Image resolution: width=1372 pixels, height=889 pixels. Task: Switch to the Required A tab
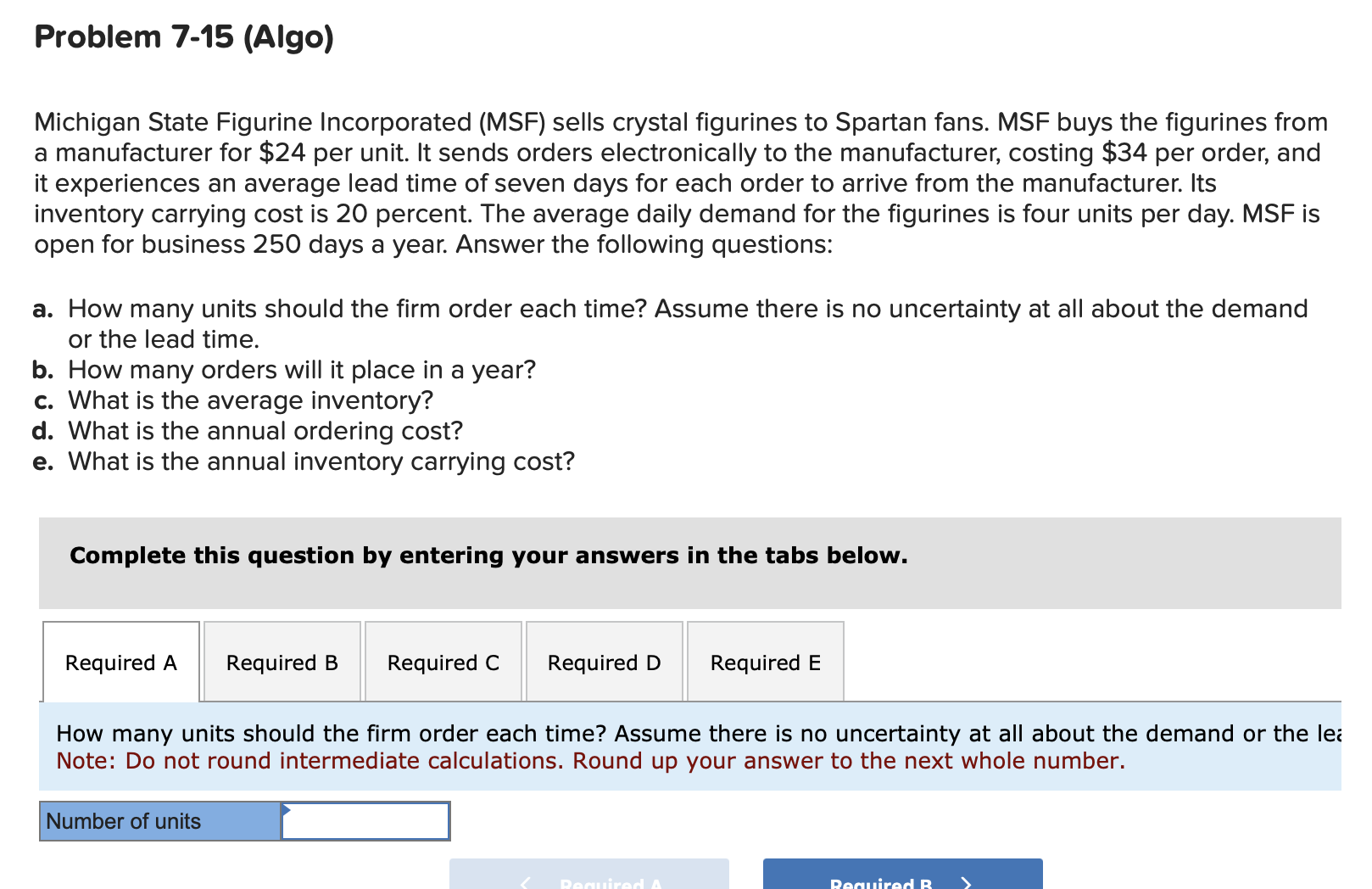(x=121, y=663)
